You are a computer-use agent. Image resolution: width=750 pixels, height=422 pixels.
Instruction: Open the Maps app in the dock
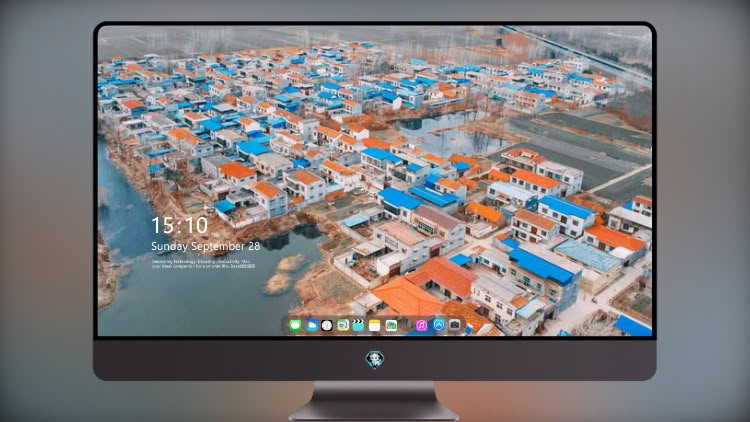point(342,325)
